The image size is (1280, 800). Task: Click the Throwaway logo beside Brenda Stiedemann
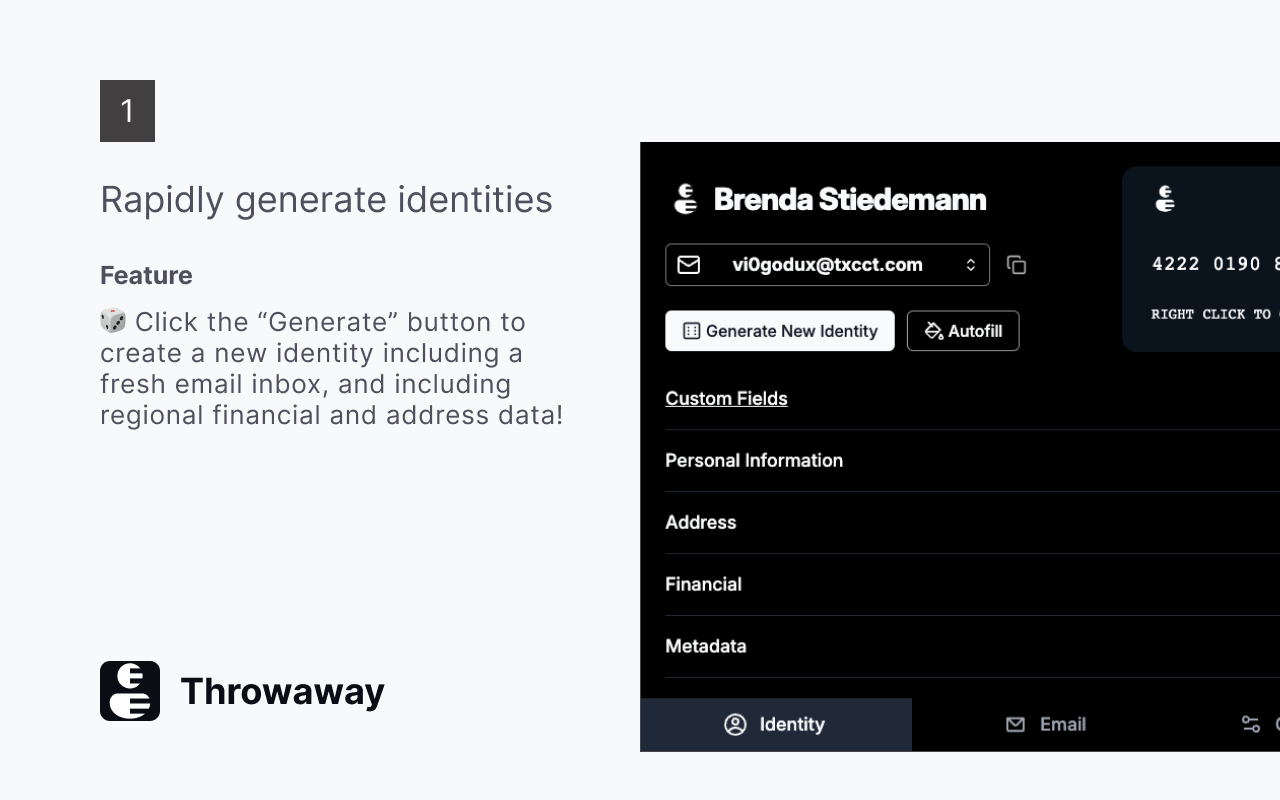pyautogui.click(x=685, y=199)
